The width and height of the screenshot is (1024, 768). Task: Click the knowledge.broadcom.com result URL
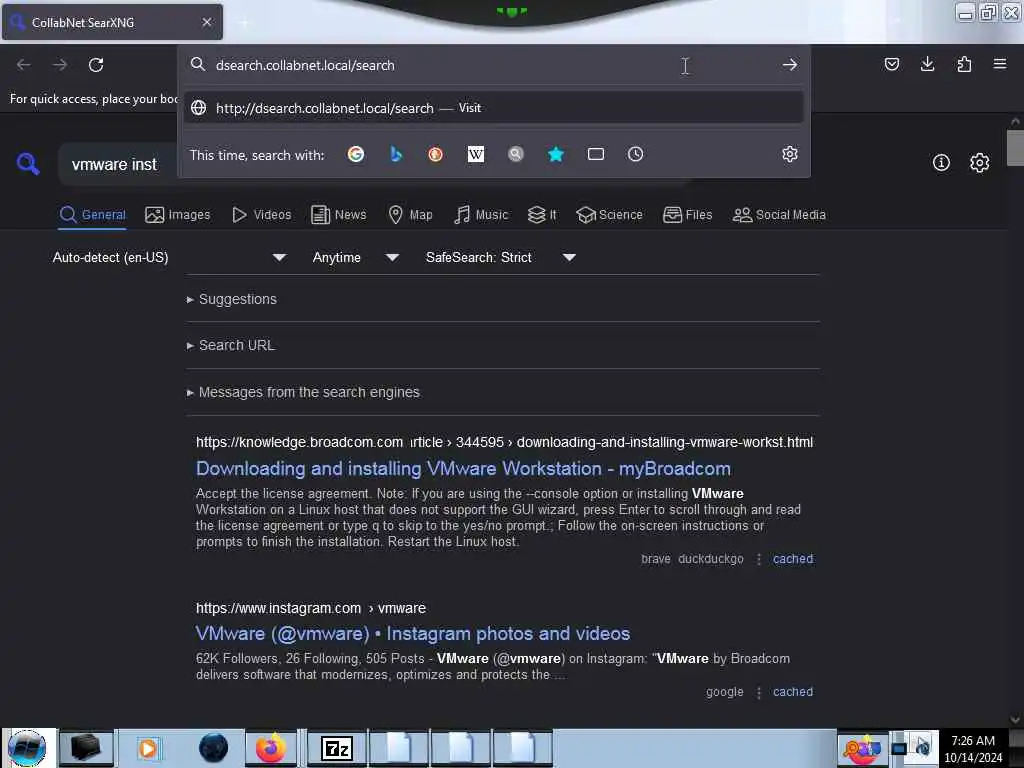click(504, 442)
